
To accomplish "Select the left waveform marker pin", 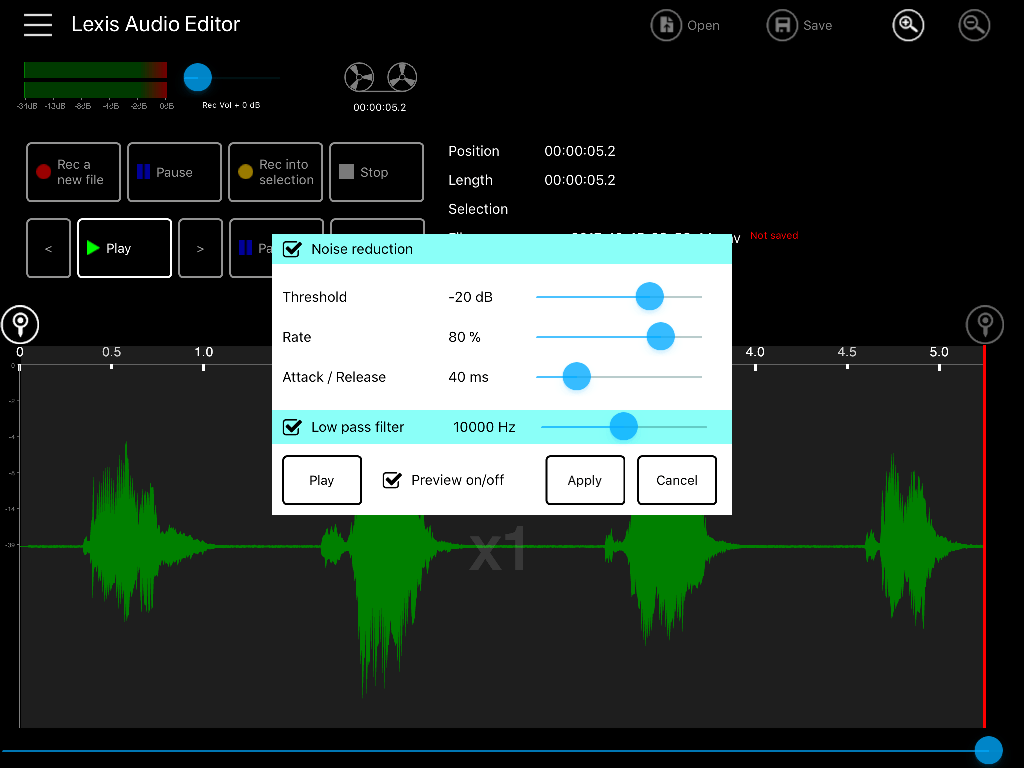I will pyautogui.click(x=20, y=324).
